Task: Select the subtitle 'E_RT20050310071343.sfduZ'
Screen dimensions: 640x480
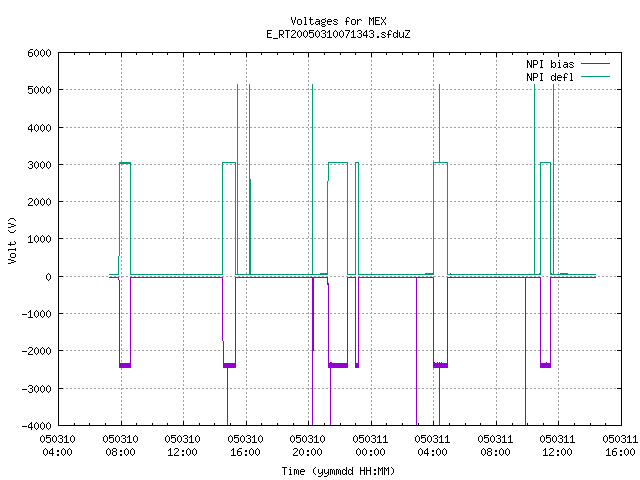Action: point(338,34)
